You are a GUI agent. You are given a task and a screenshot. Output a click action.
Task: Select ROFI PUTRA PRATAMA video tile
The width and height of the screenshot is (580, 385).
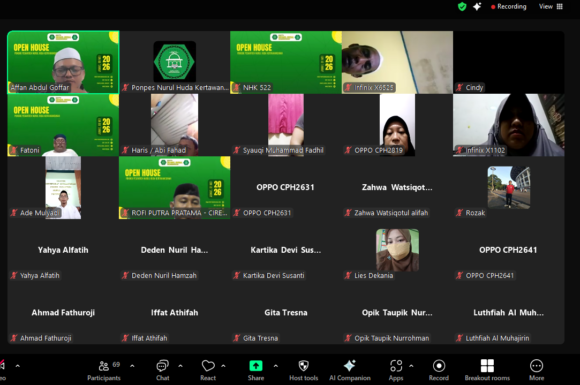point(175,188)
